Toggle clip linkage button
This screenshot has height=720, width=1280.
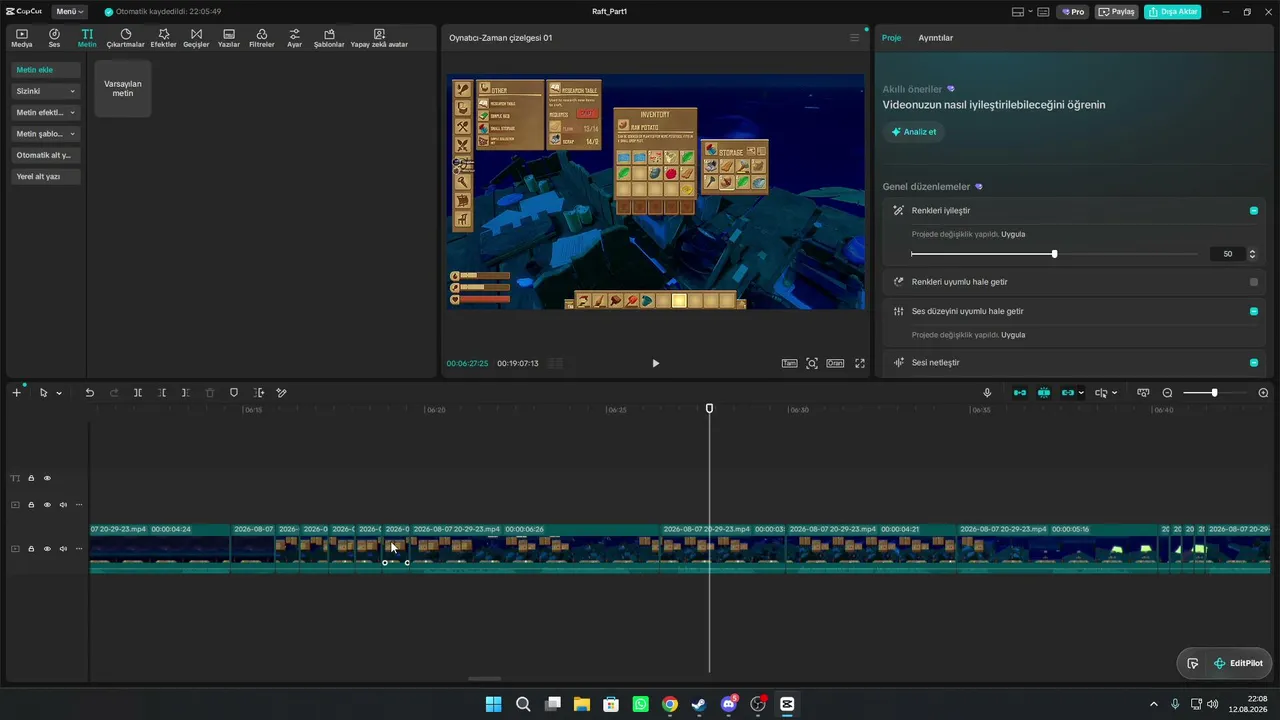[1067, 393]
